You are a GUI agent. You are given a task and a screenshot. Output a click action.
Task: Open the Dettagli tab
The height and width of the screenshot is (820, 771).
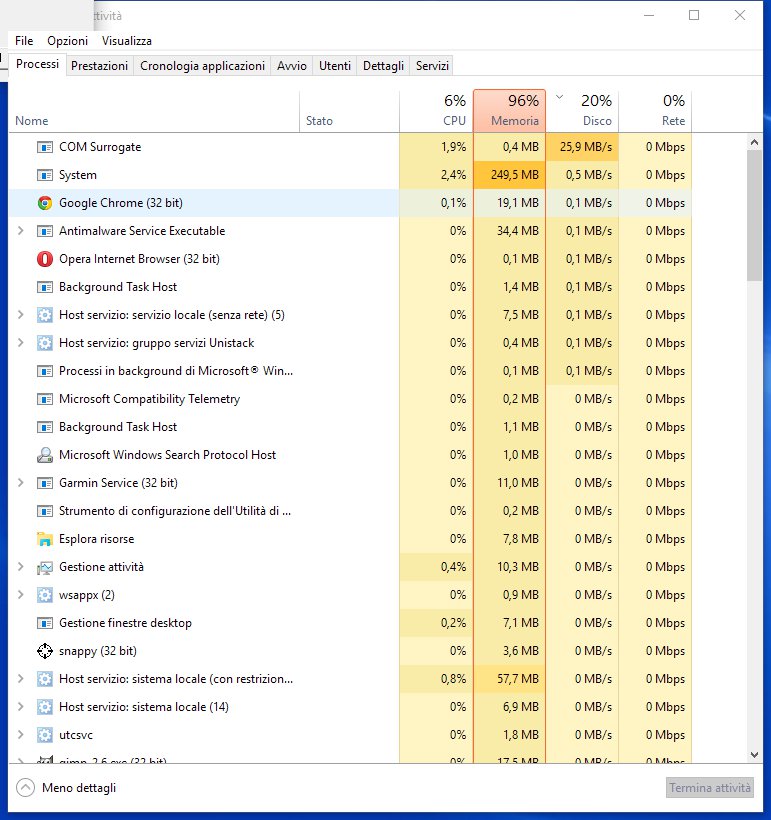tap(383, 66)
